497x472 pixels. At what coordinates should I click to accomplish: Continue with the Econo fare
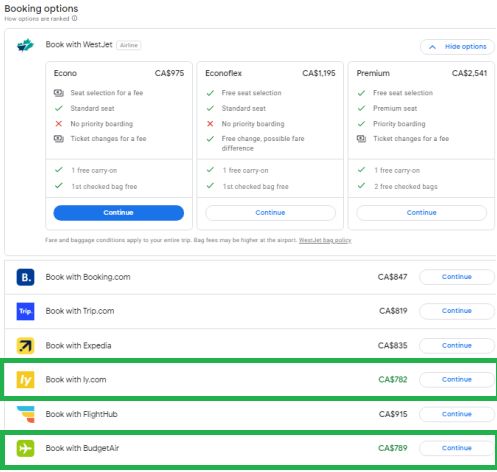pyautogui.click(x=118, y=213)
